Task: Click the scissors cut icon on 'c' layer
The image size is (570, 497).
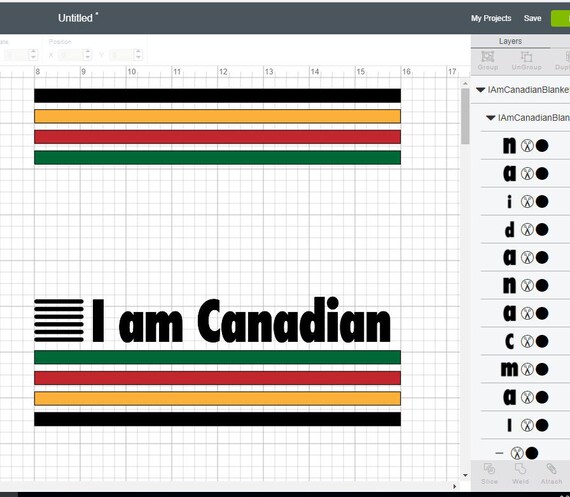Action: (x=527, y=341)
